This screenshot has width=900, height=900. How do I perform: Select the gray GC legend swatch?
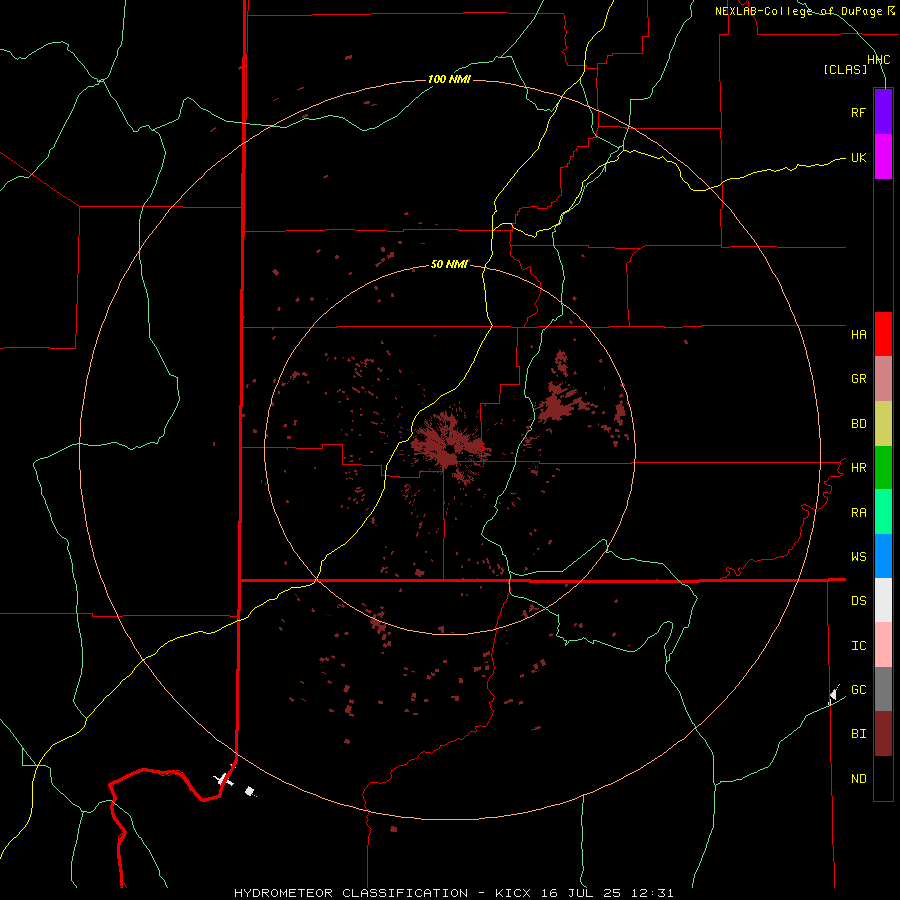pyautogui.click(x=883, y=689)
